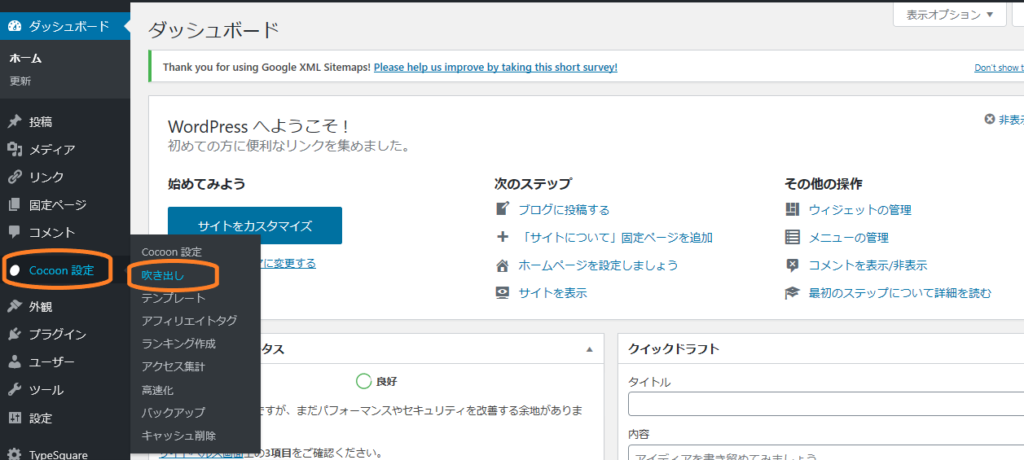Click the Dashboard gauge icon in sidebar
The width and height of the screenshot is (1024, 460).
click(x=15, y=27)
